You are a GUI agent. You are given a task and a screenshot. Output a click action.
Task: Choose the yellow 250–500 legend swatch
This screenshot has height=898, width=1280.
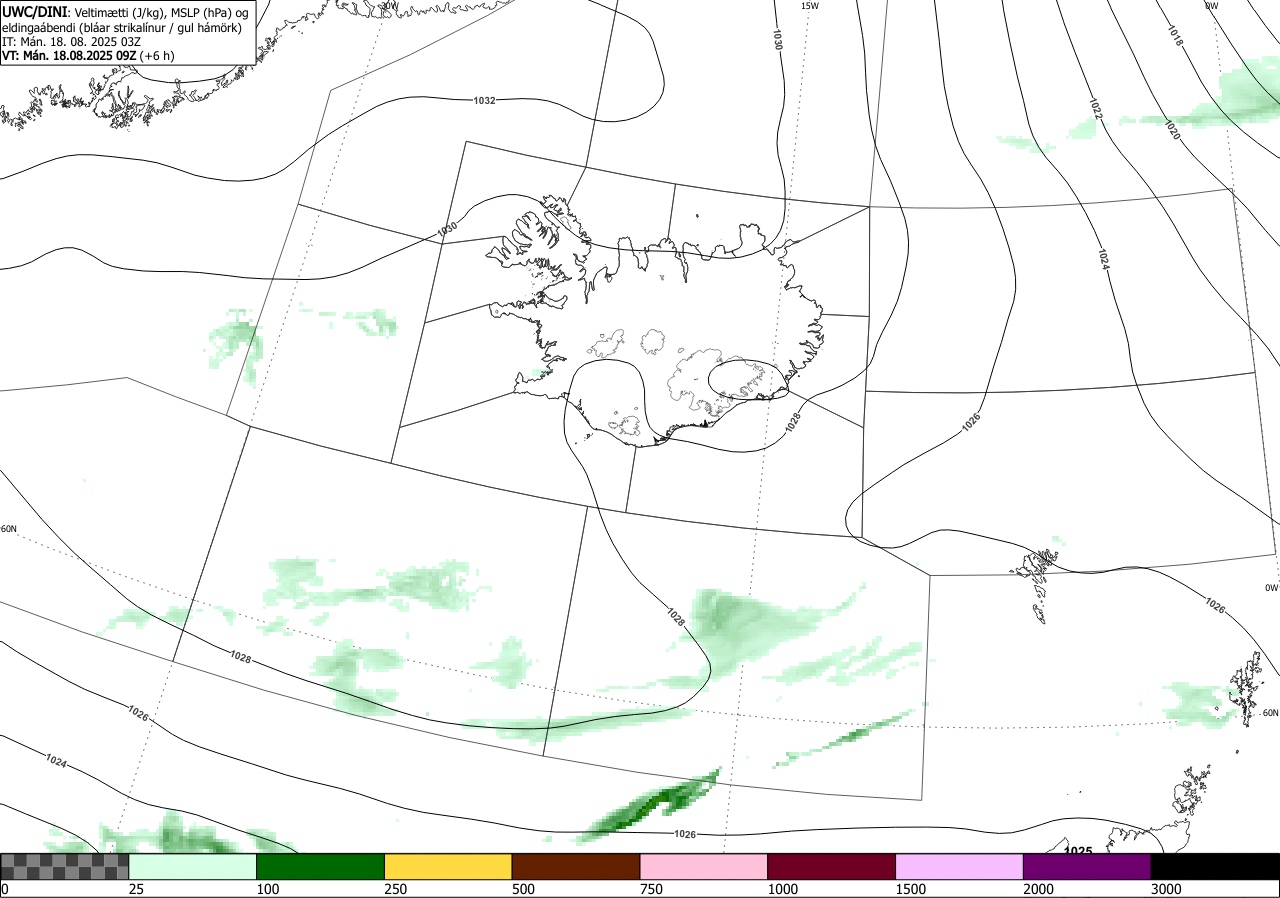[x=448, y=866]
